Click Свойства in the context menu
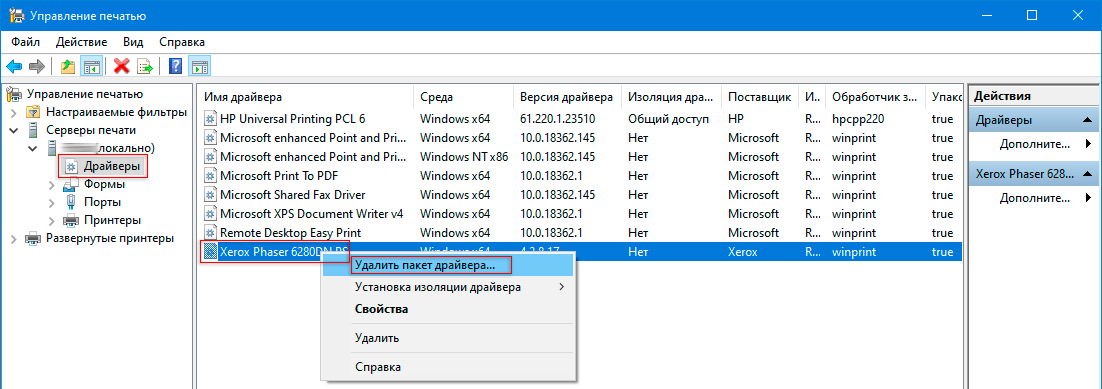This screenshot has width=1102, height=389. click(382, 309)
